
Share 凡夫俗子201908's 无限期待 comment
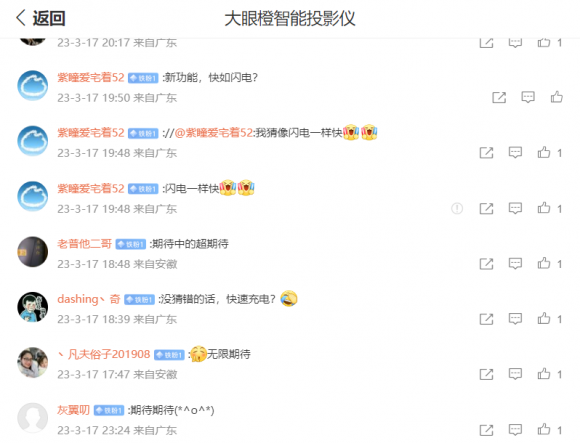(486, 374)
